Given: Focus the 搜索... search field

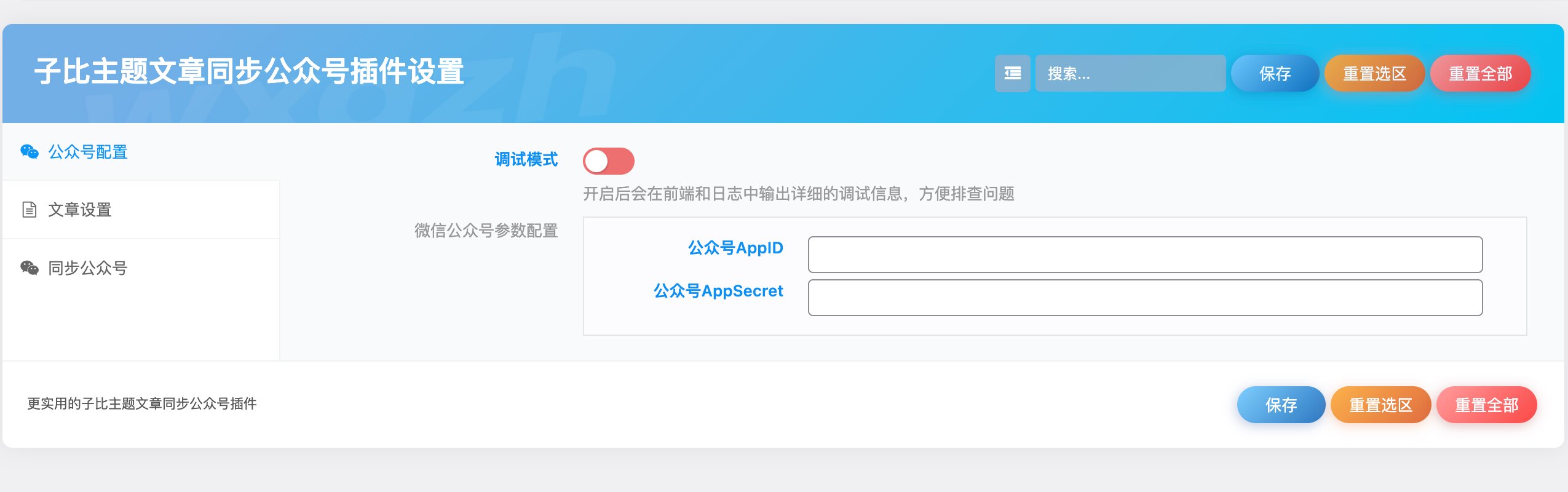Looking at the screenshot, I should coord(1130,73).
